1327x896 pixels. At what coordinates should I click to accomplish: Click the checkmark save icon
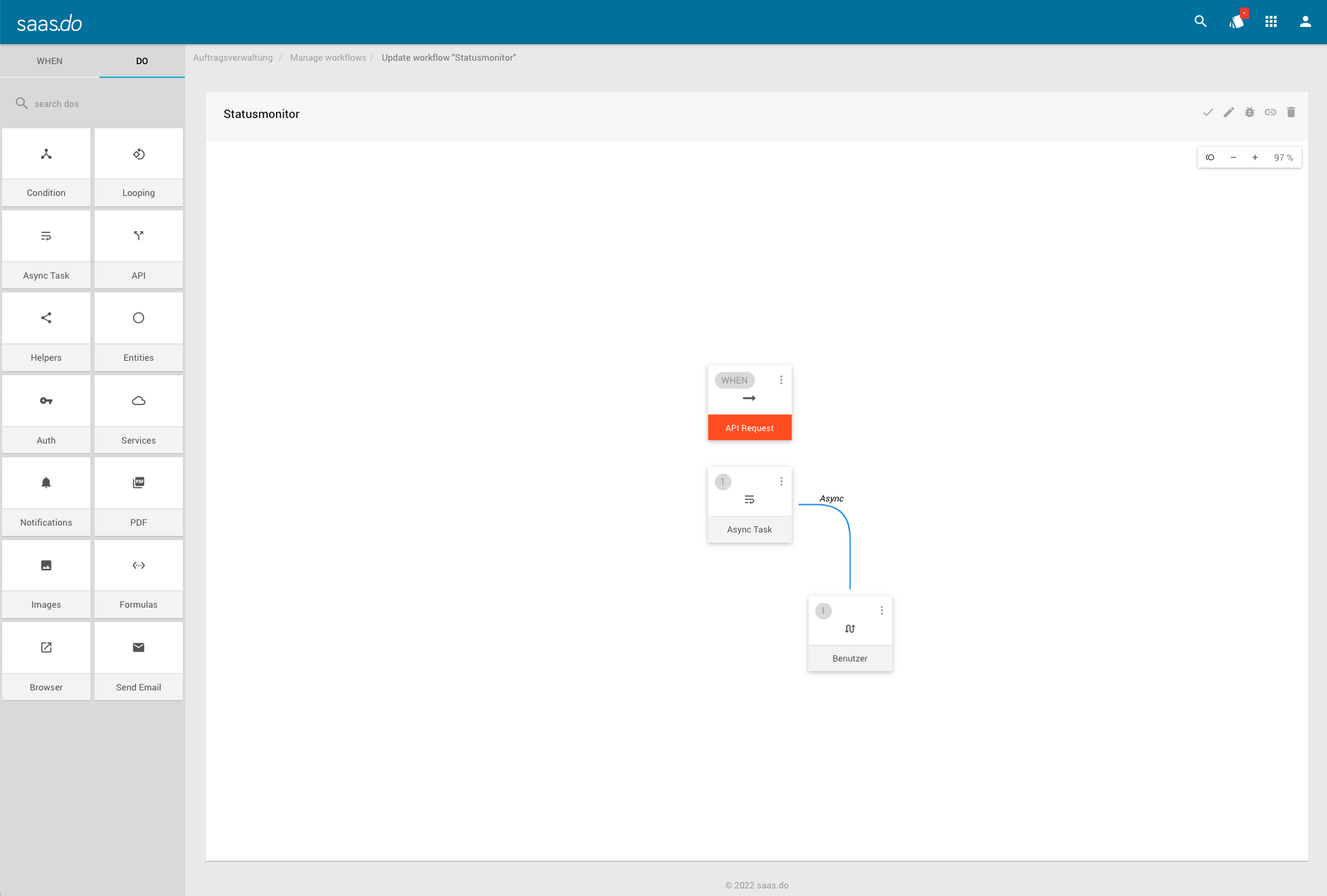click(1208, 112)
